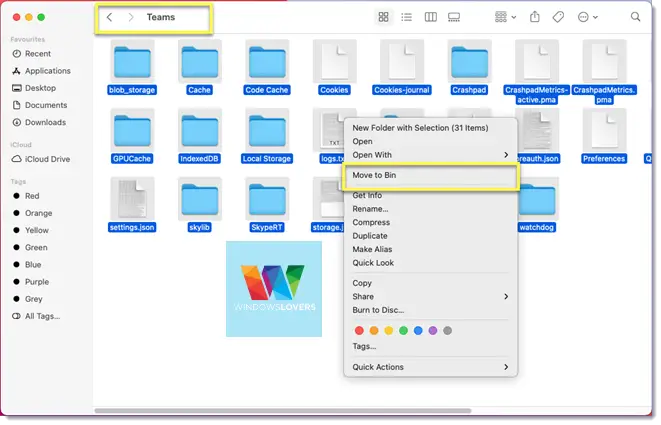The image size is (661, 425).
Task: Select the Cache folder icon
Action: pos(199,62)
